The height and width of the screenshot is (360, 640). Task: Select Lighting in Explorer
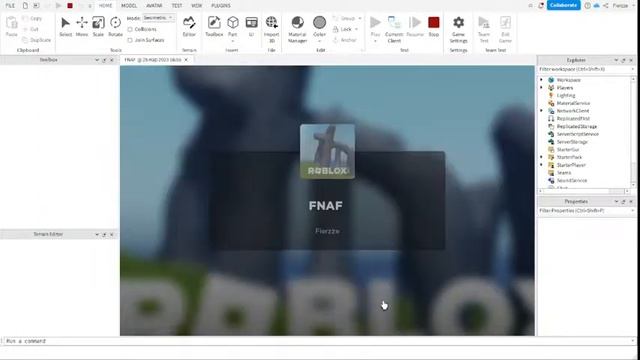[566, 96]
